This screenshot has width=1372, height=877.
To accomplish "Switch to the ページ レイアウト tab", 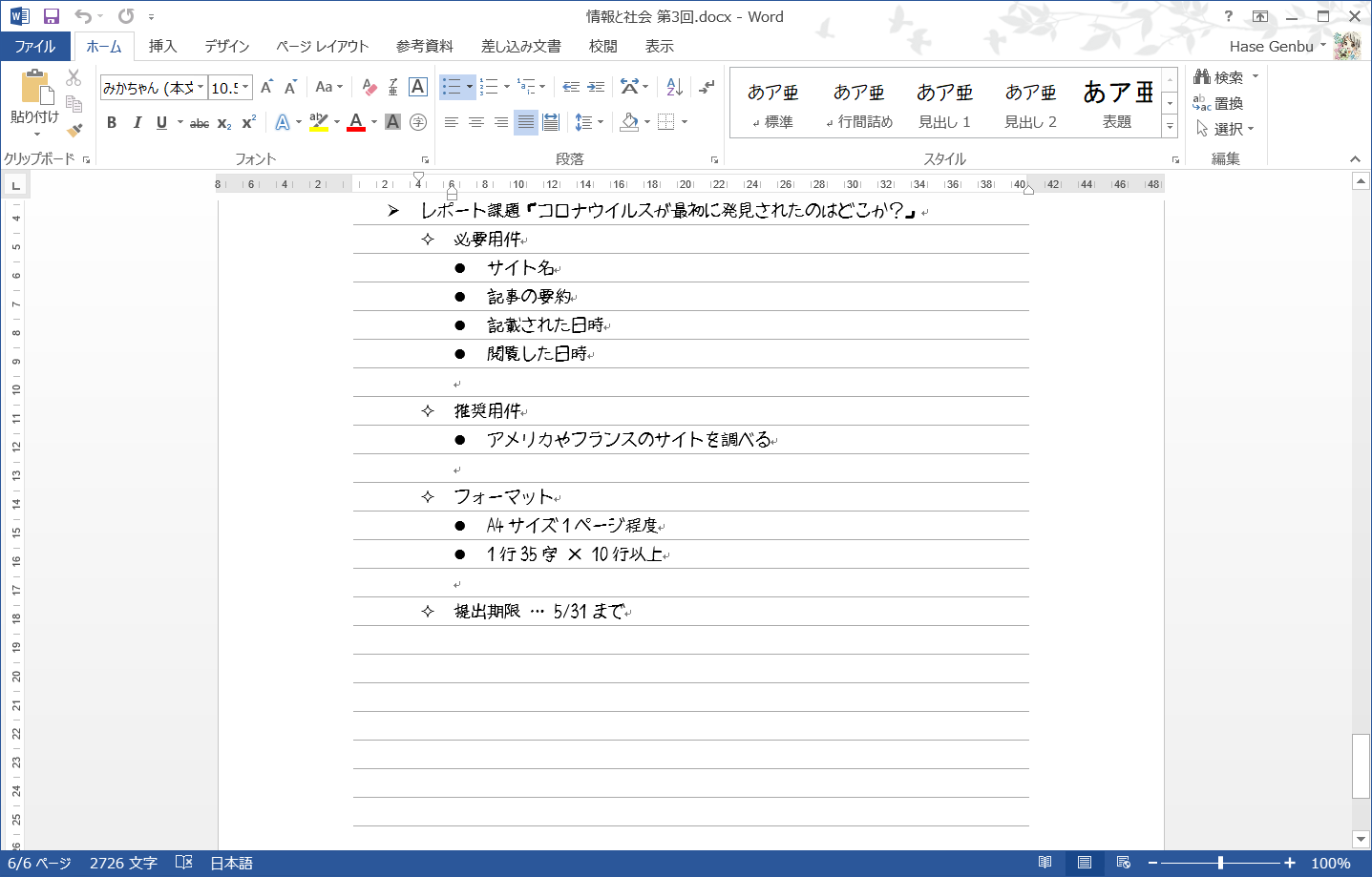I will coord(322,46).
